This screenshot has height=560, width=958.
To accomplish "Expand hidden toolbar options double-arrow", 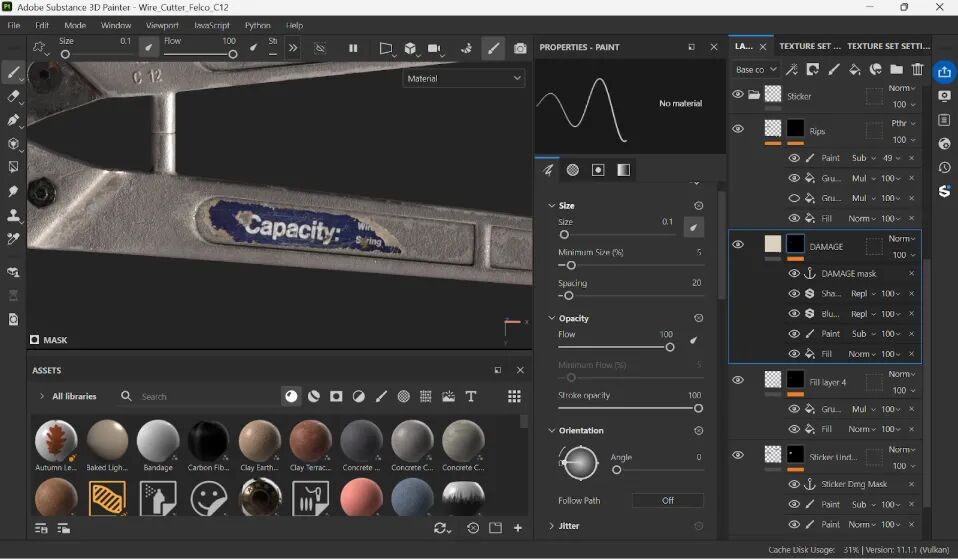I will tap(293, 48).
